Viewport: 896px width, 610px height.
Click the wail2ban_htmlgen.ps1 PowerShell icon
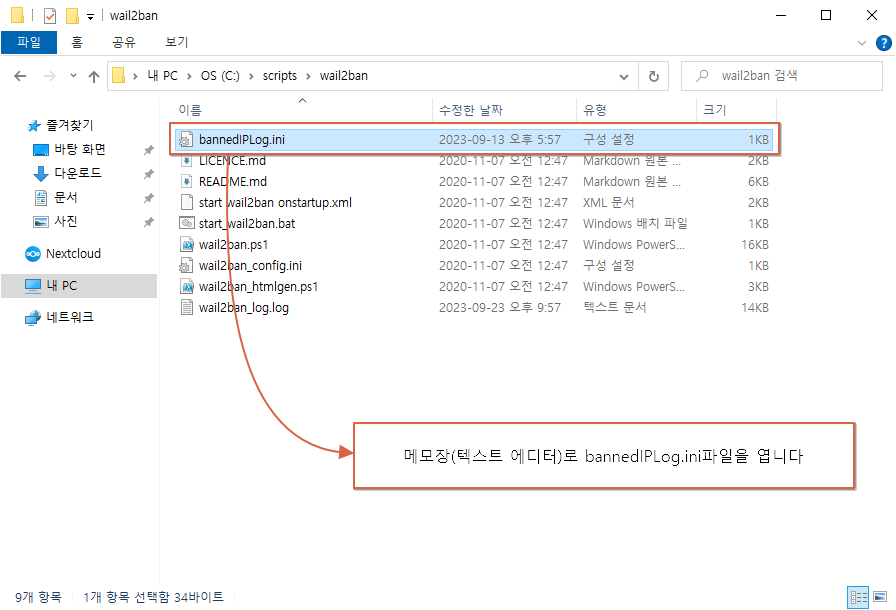[186, 287]
